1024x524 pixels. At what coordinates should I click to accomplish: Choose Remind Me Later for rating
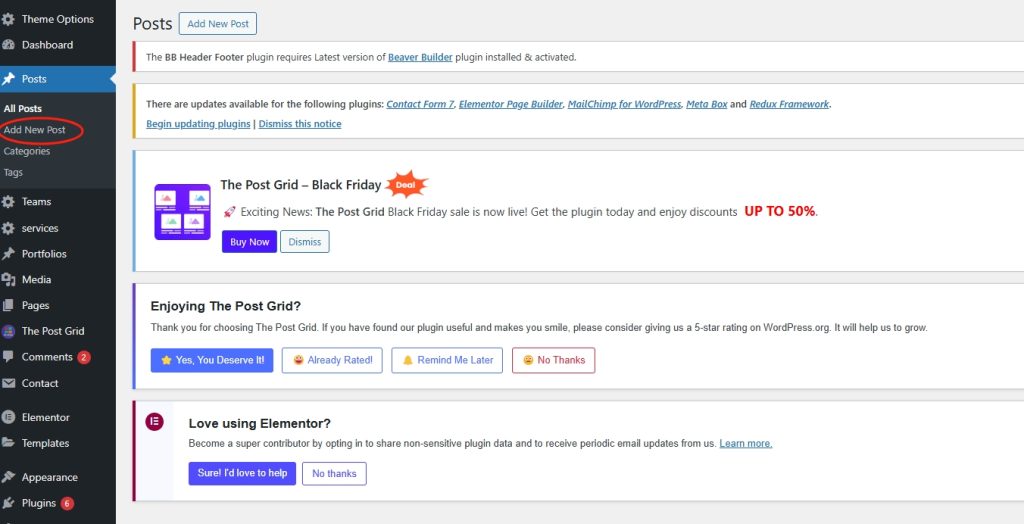pos(447,360)
